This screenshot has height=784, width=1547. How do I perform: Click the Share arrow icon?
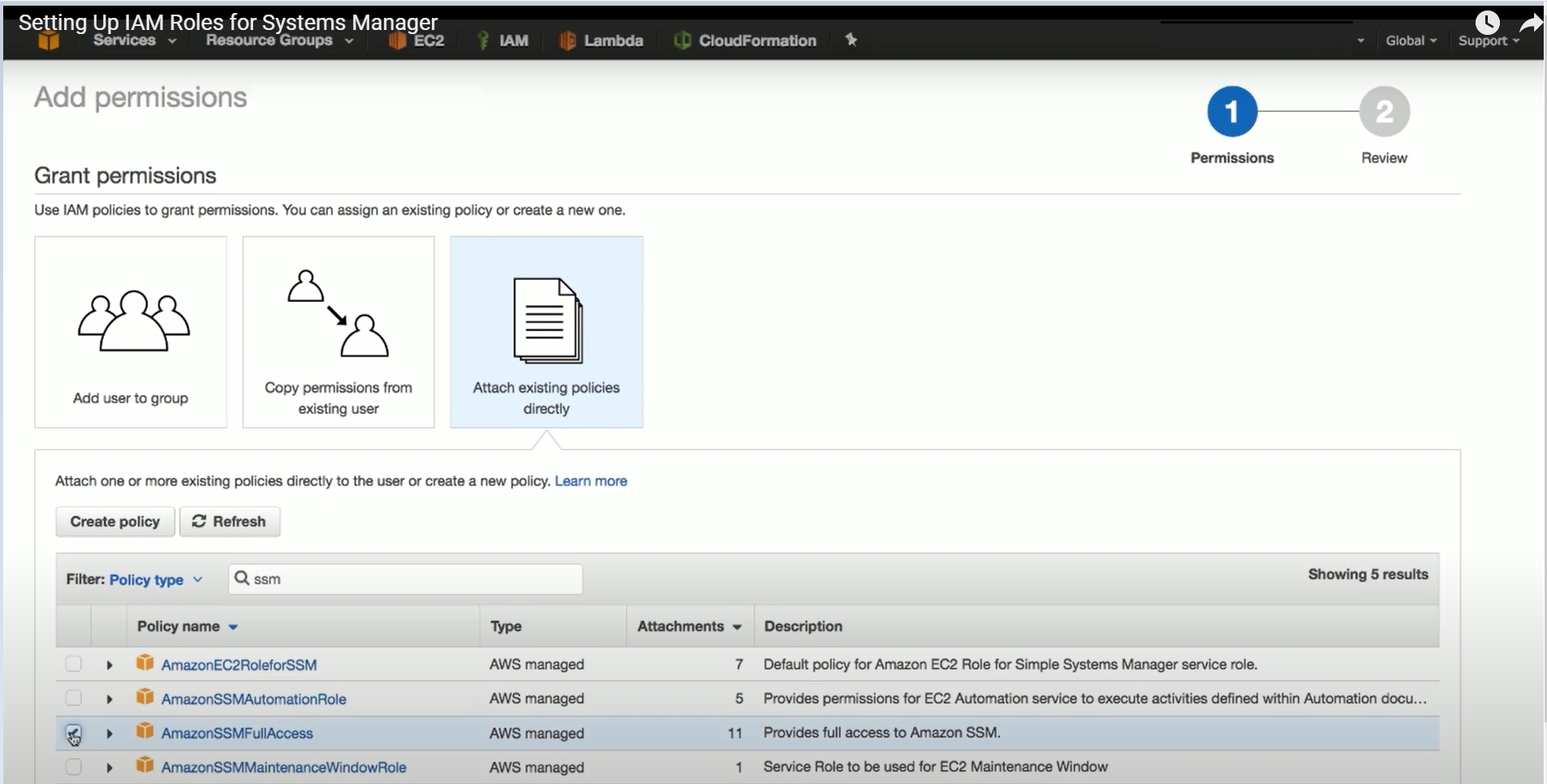click(x=1529, y=23)
